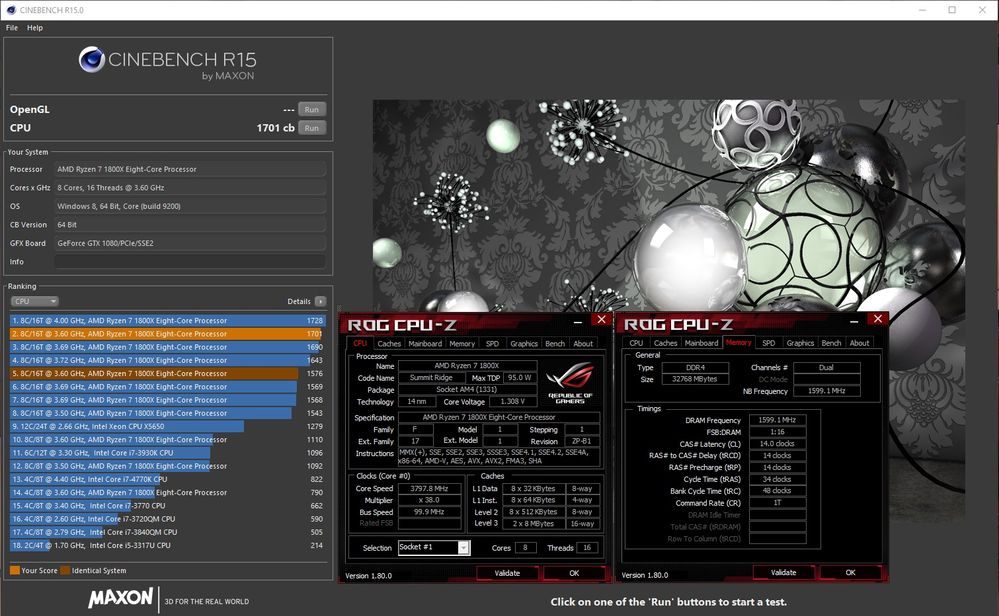Screen dimensions: 999x616
Task: Run the CPU benchmark test
Action: click(x=312, y=128)
